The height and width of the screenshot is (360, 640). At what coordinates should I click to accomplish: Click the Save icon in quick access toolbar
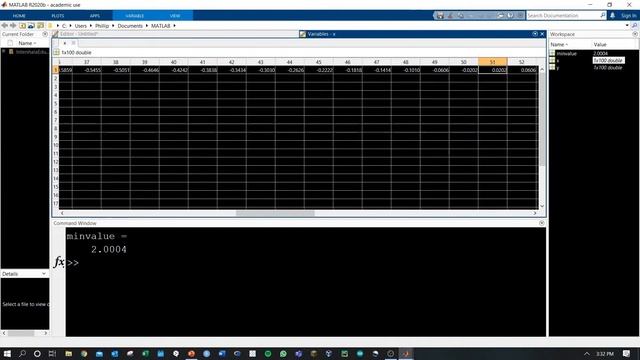440,16
